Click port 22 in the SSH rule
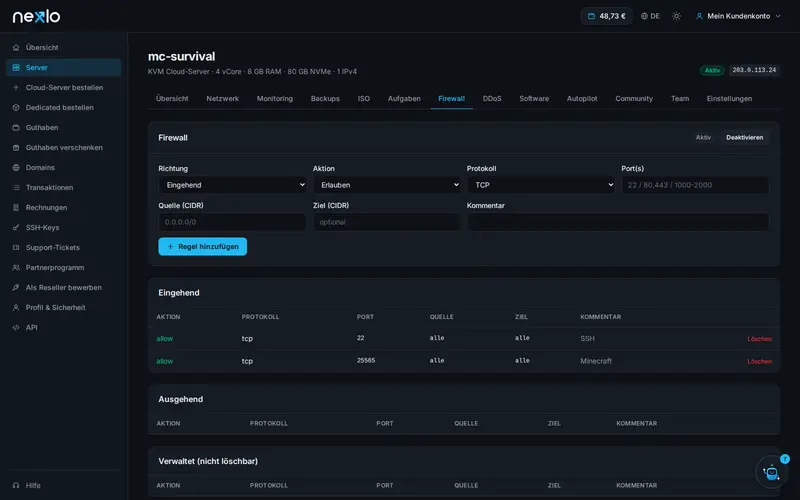Image resolution: width=800 pixels, height=500 pixels. pyautogui.click(x=361, y=338)
